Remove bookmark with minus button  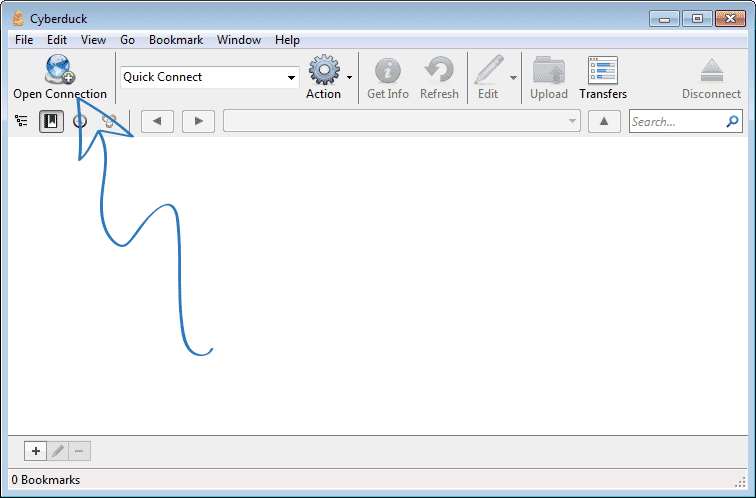[80, 451]
